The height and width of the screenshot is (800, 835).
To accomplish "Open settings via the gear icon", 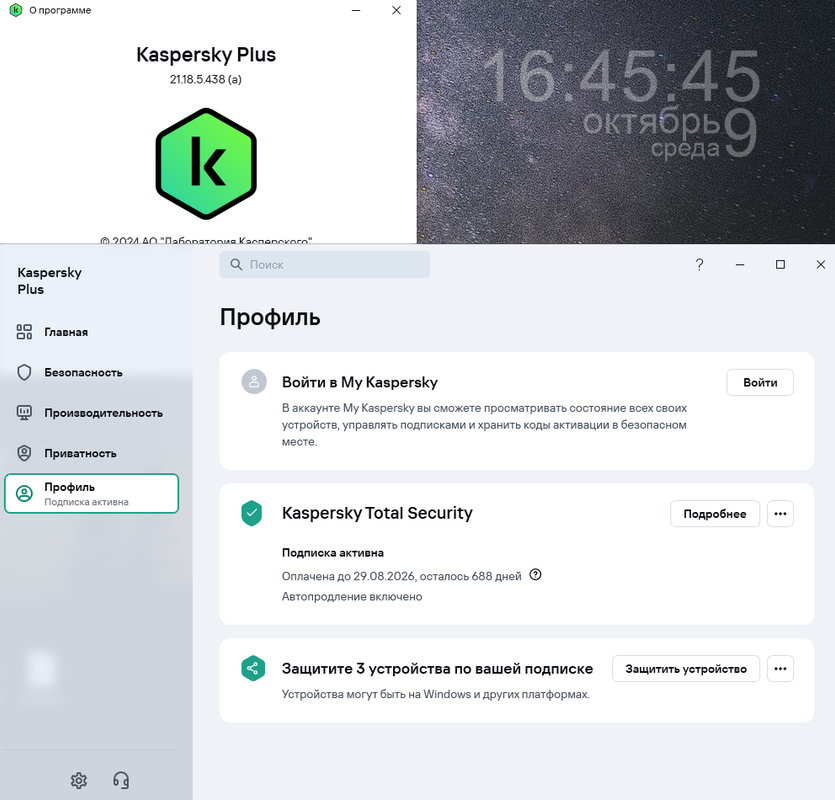I will (x=79, y=780).
